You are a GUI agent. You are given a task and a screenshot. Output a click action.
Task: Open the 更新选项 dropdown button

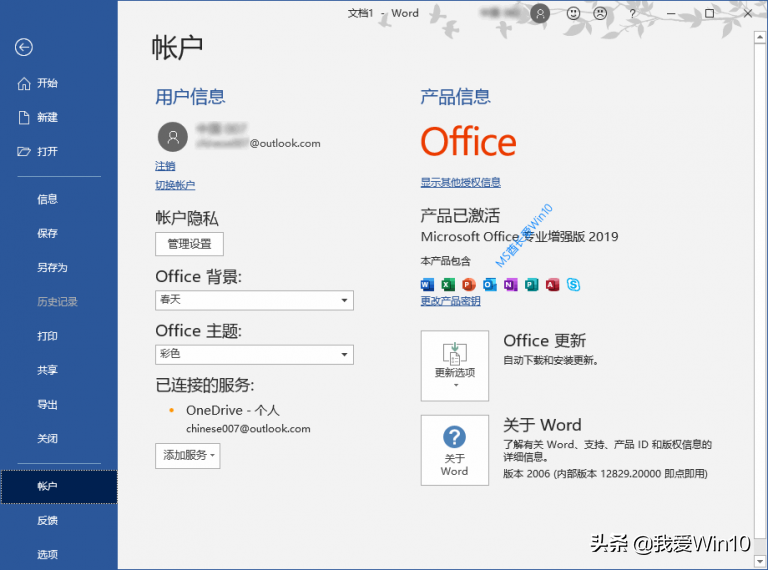pyautogui.click(x=455, y=366)
